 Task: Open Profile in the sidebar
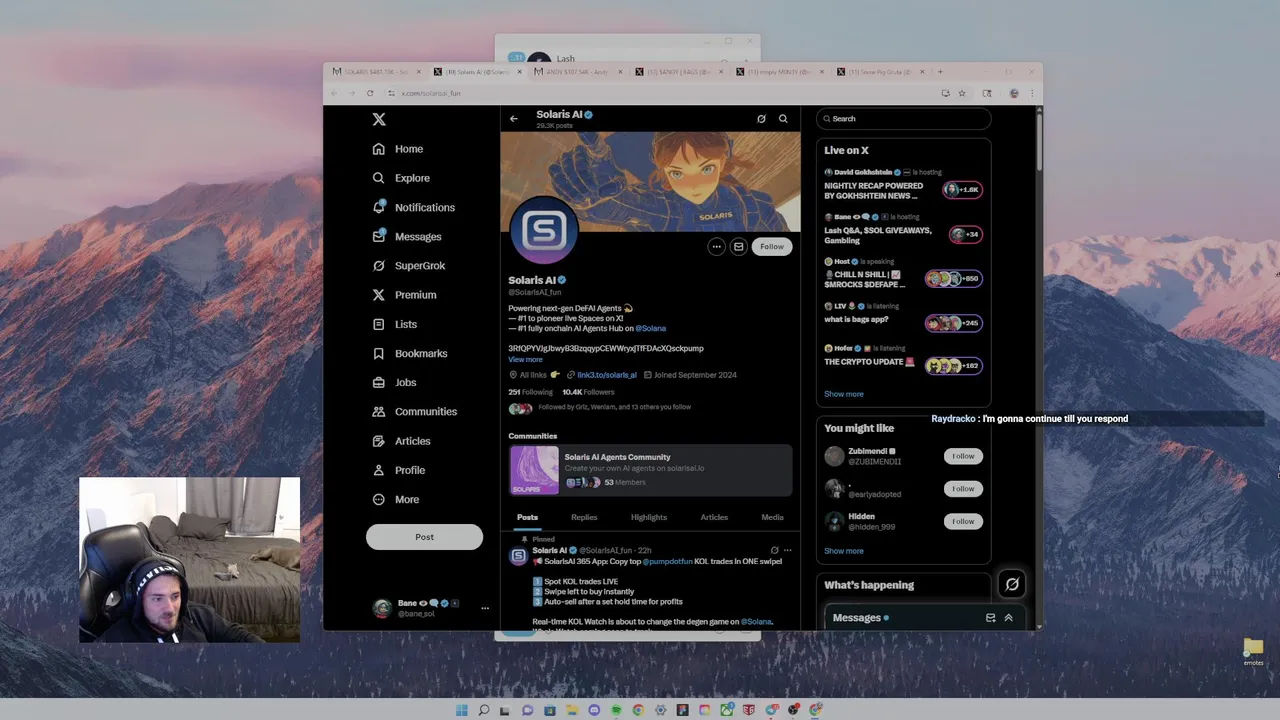point(398,470)
